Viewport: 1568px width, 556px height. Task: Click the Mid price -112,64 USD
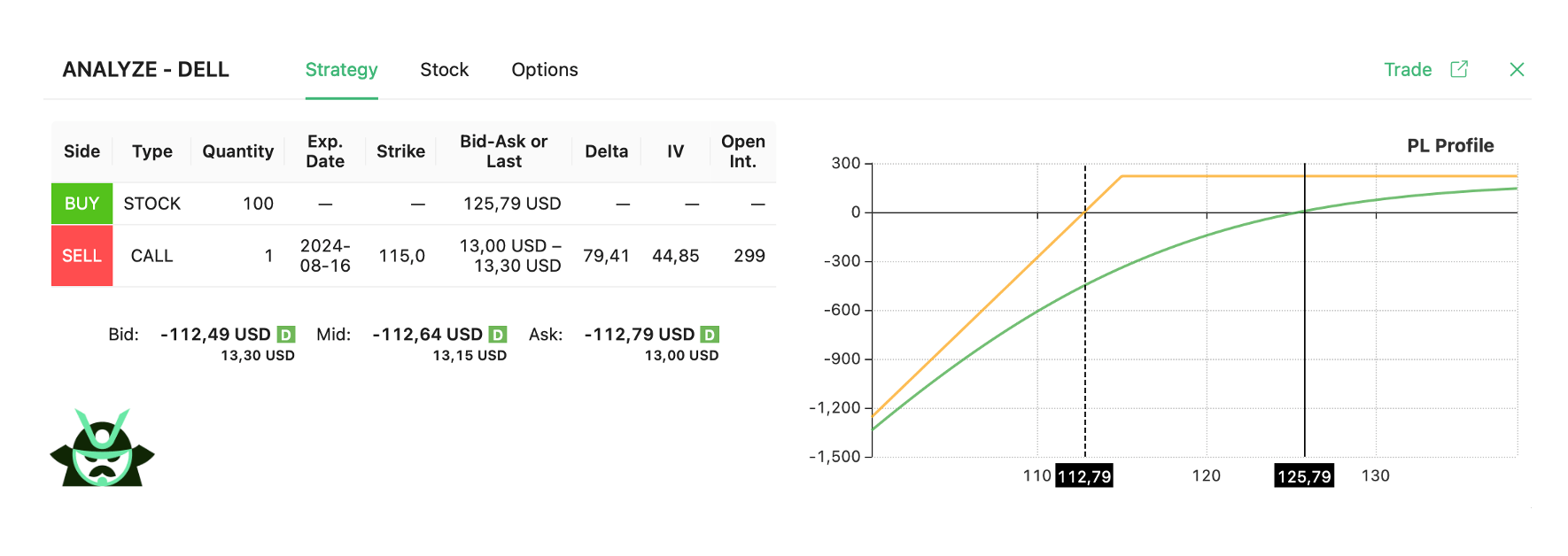tap(427, 335)
